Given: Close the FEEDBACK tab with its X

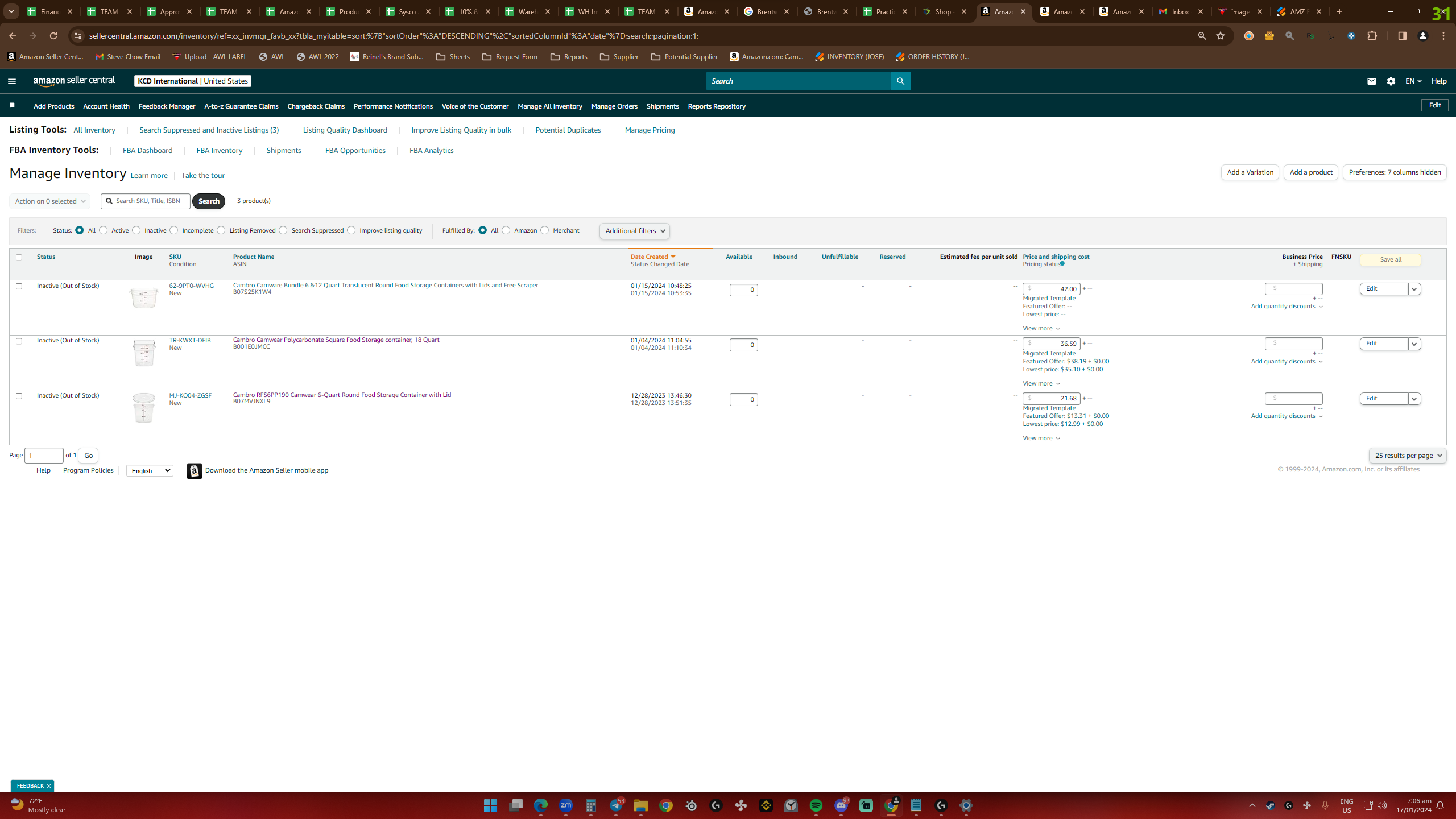Looking at the screenshot, I should [x=49, y=785].
